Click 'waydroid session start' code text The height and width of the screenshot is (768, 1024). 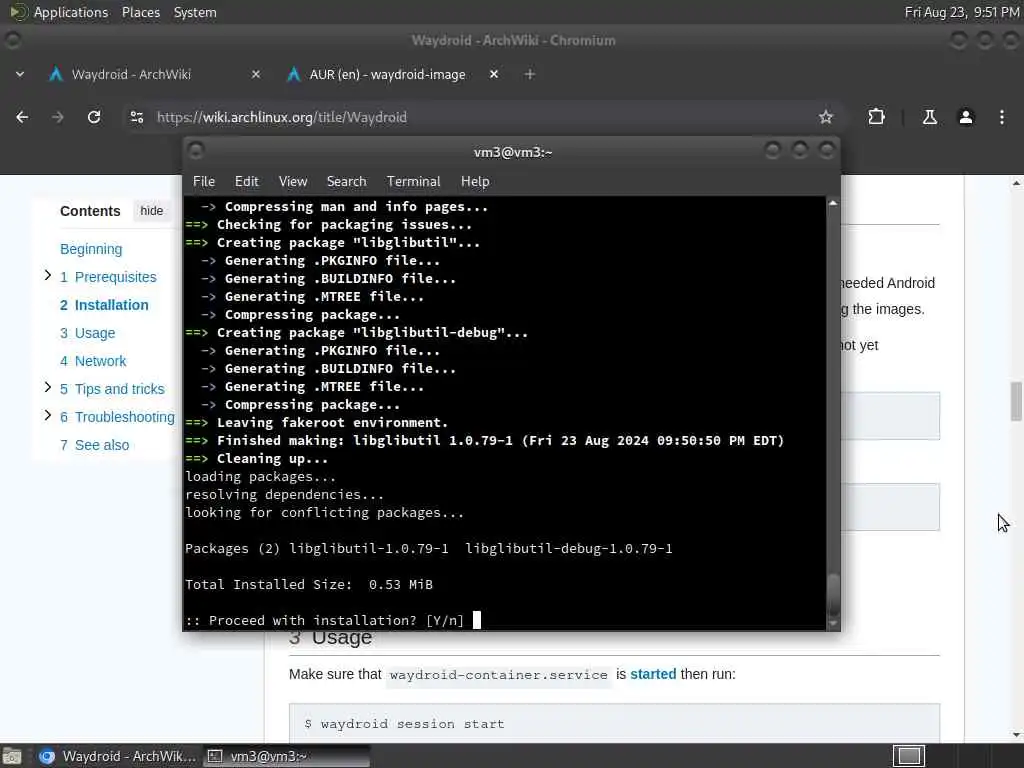point(412,724)
